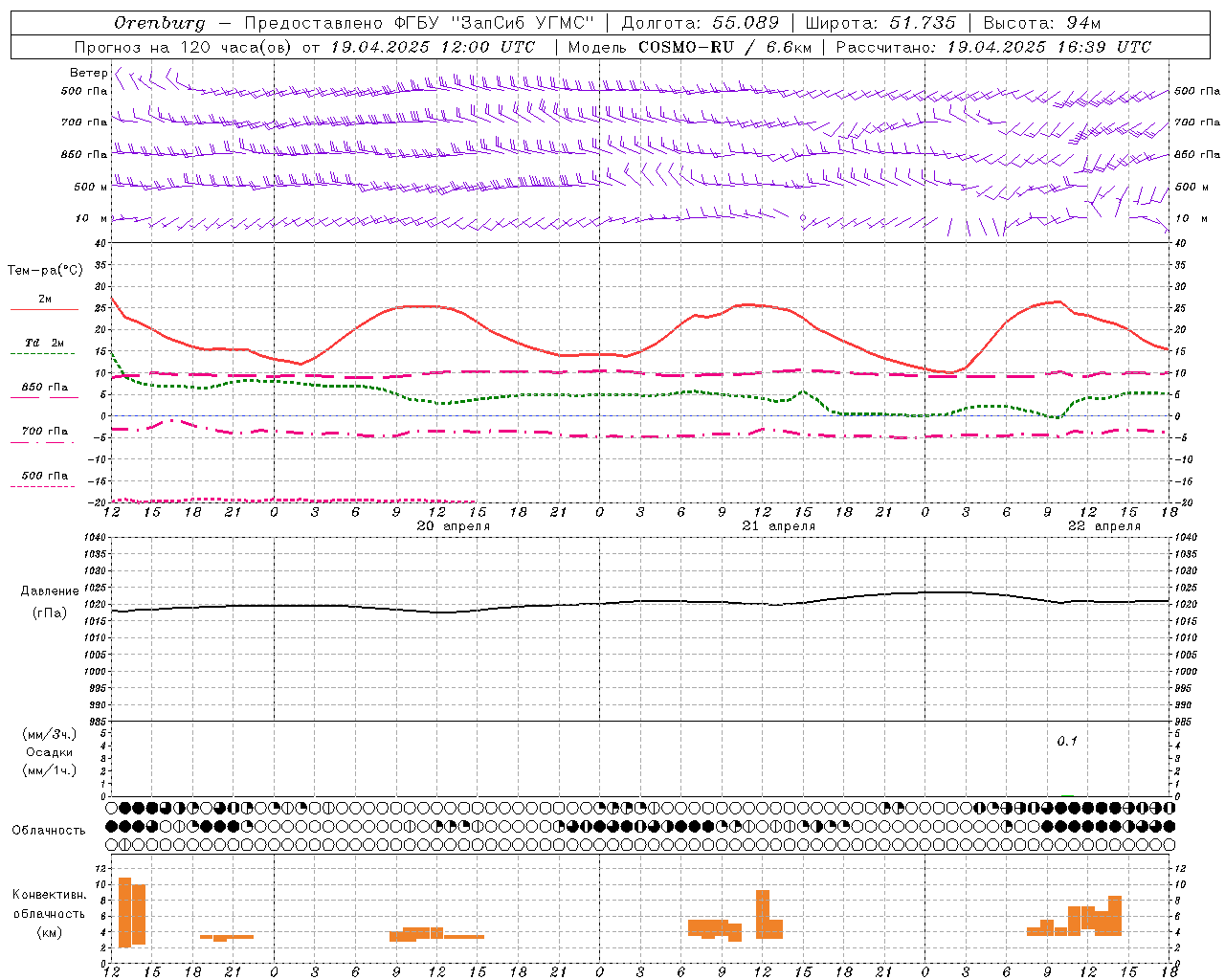Click the calm-wind circle symbol in wind panel
The width and height of the screenshot is (1225, 980).
click(x=803, y=219)
